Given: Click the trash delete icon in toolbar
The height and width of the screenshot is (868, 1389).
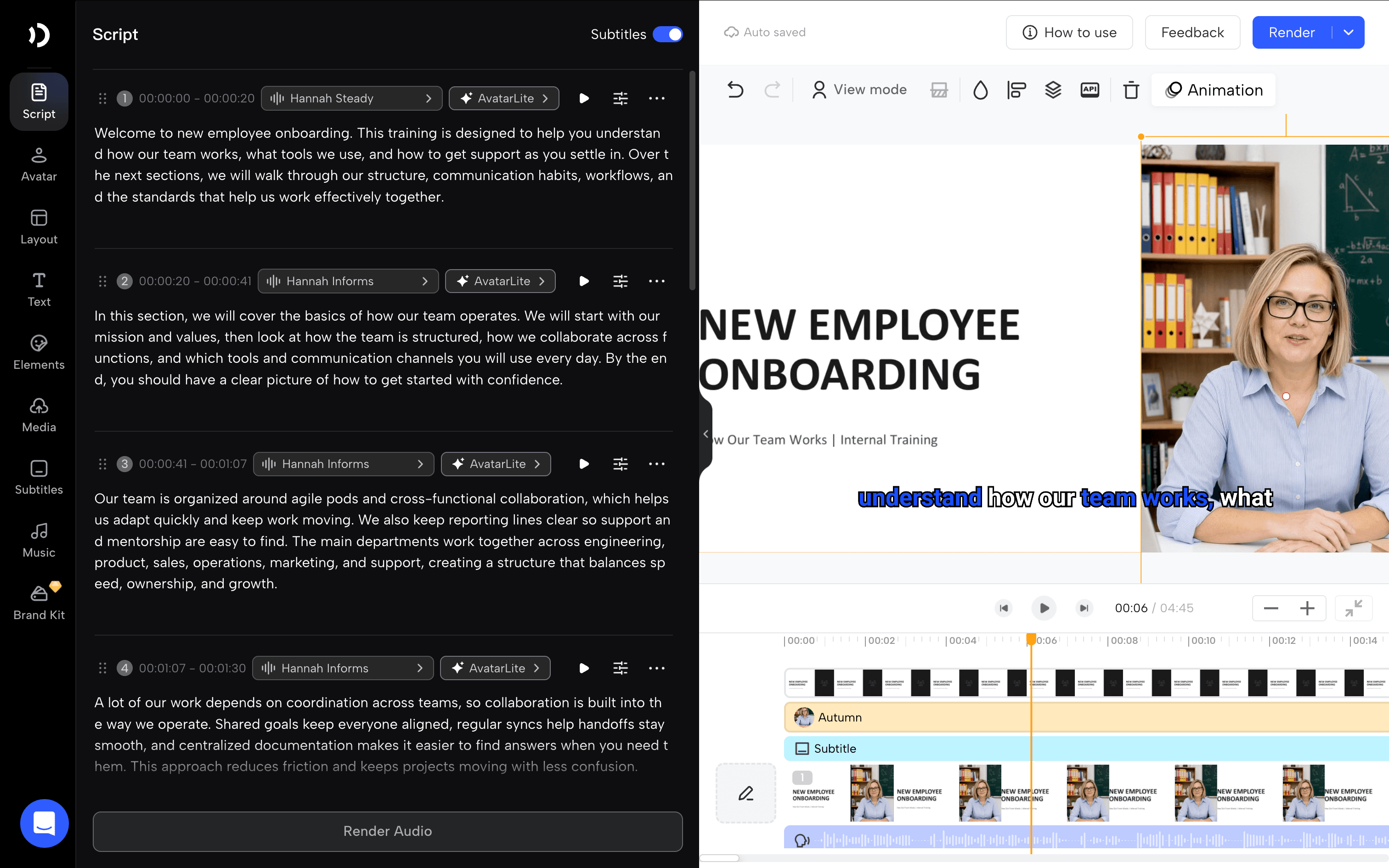Looking at the screenshot, I should [x=1131, y=90].
